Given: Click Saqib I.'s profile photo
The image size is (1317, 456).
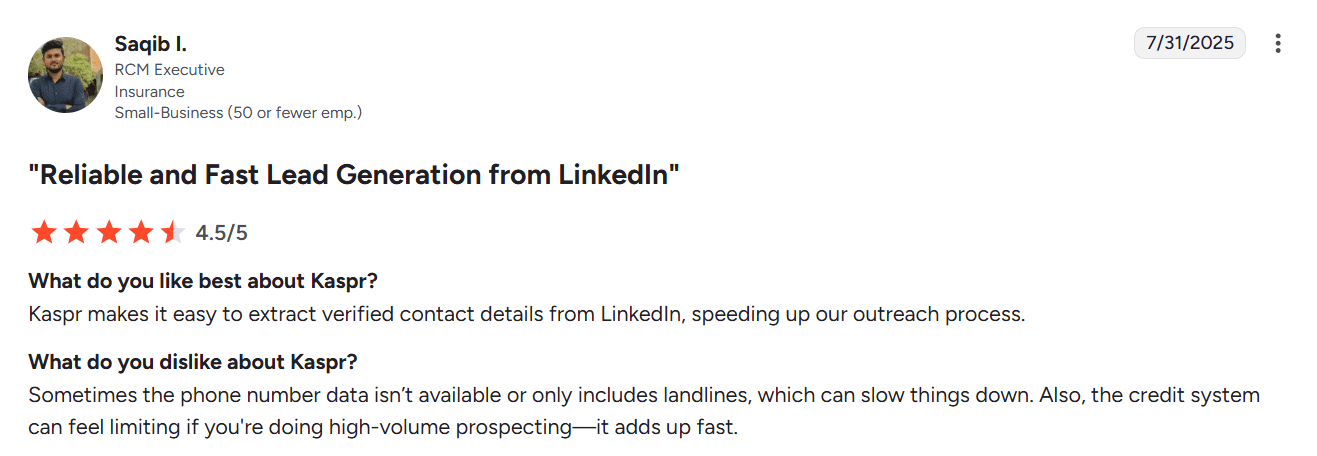Looking at the screenshot, I should tap(65, 75).
